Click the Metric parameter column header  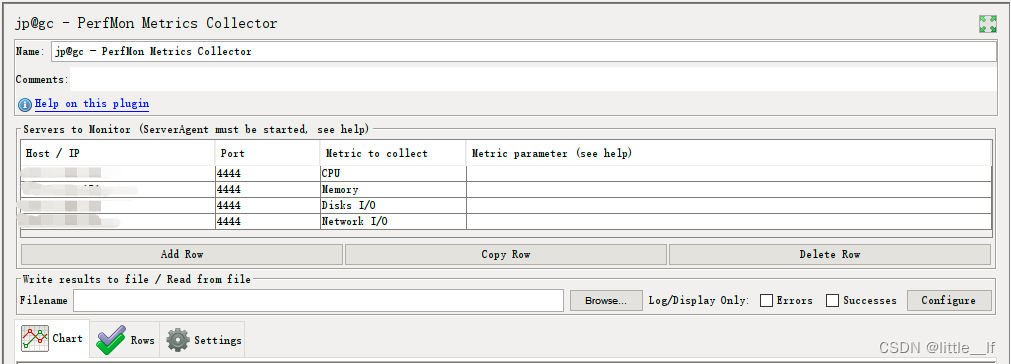click(x=729, y=153)
